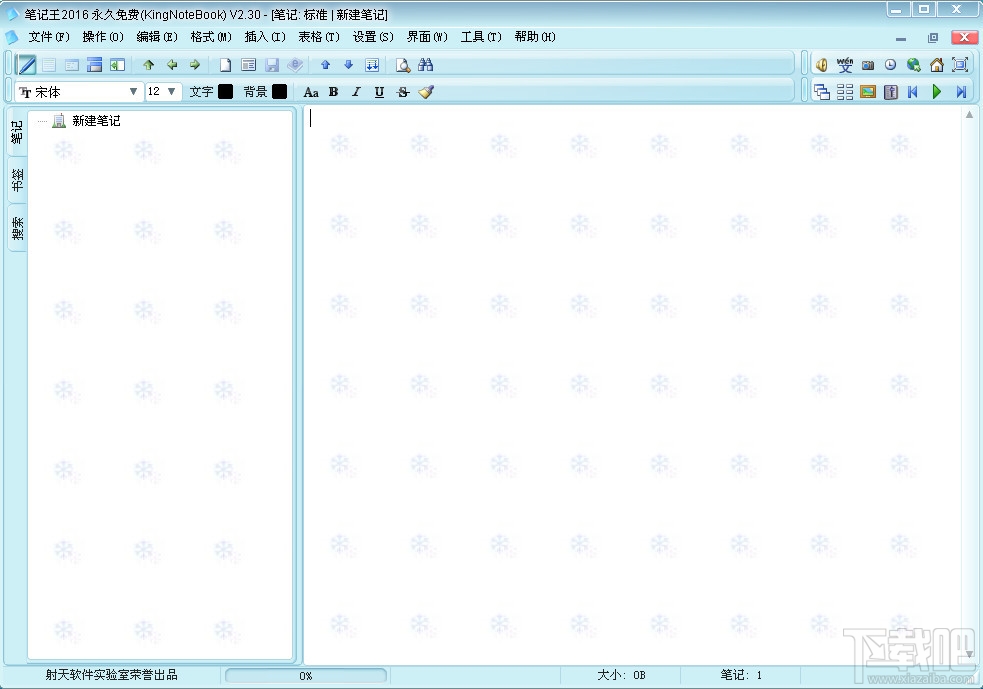Click the grid tile view icon

(x=844, y=92)
